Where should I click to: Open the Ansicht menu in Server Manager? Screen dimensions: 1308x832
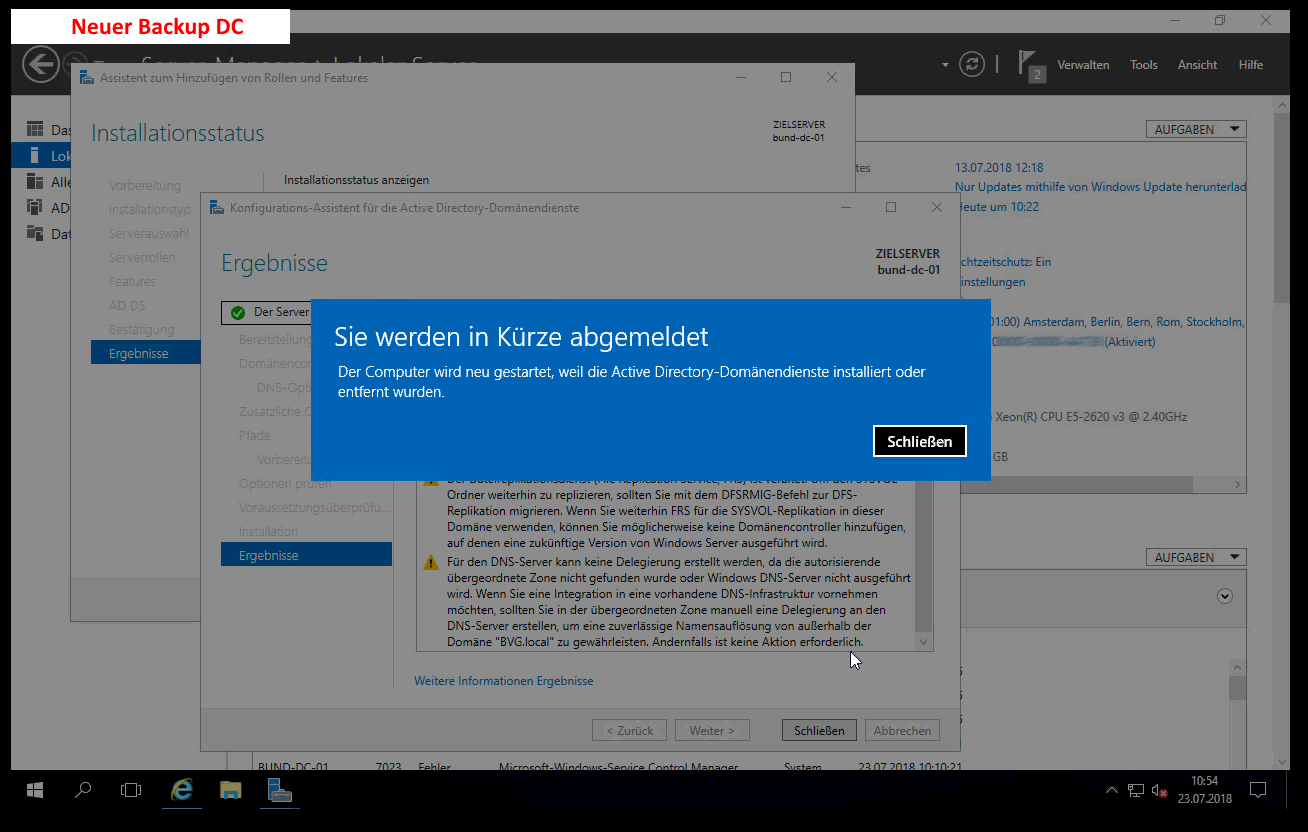(x=1197, y=65)
